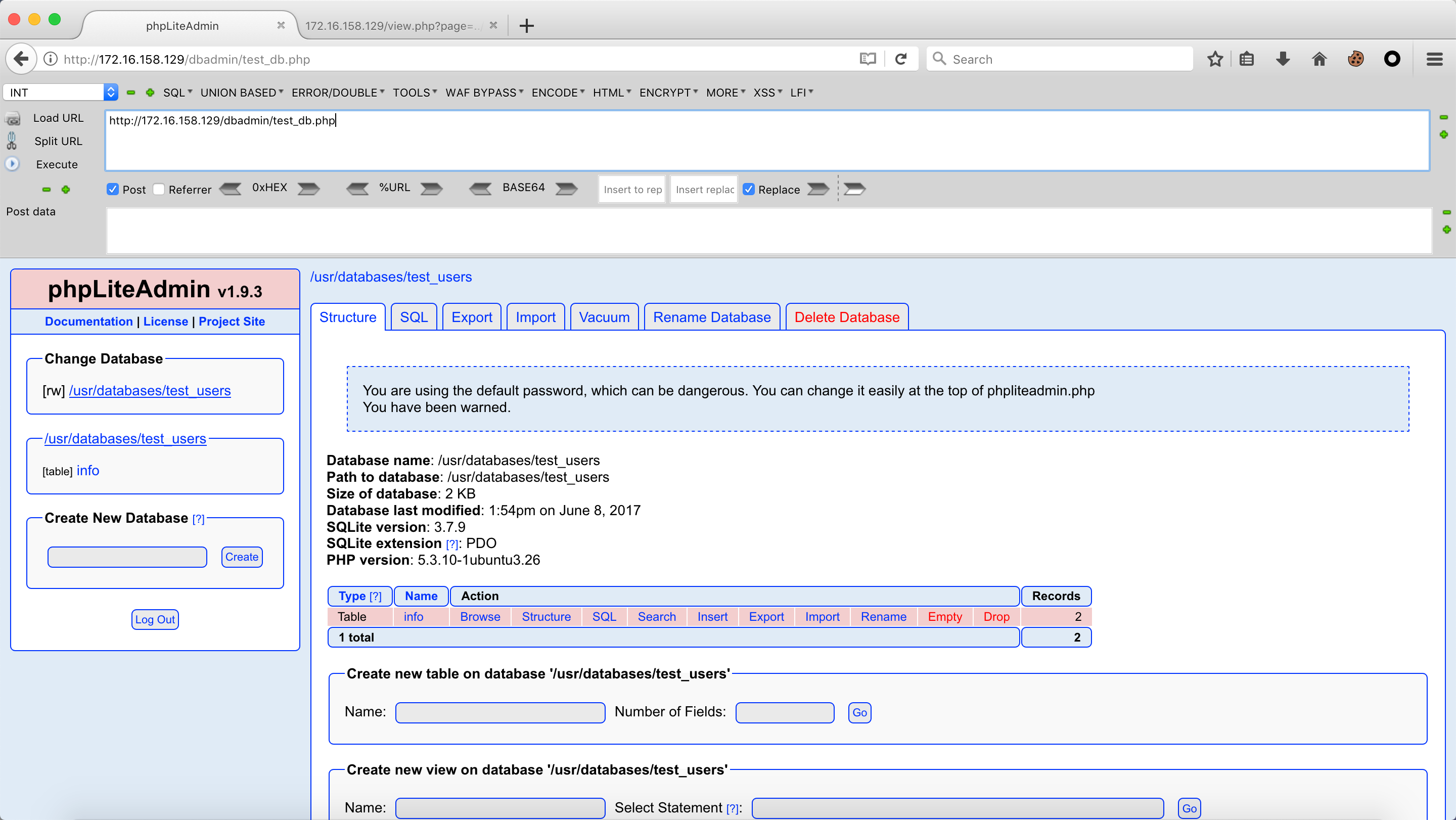Image resolution: width=1456 pixels, height=820 pixels.
Task: Toggle reader view icon in address bar
Action: (x=868, y=59)
